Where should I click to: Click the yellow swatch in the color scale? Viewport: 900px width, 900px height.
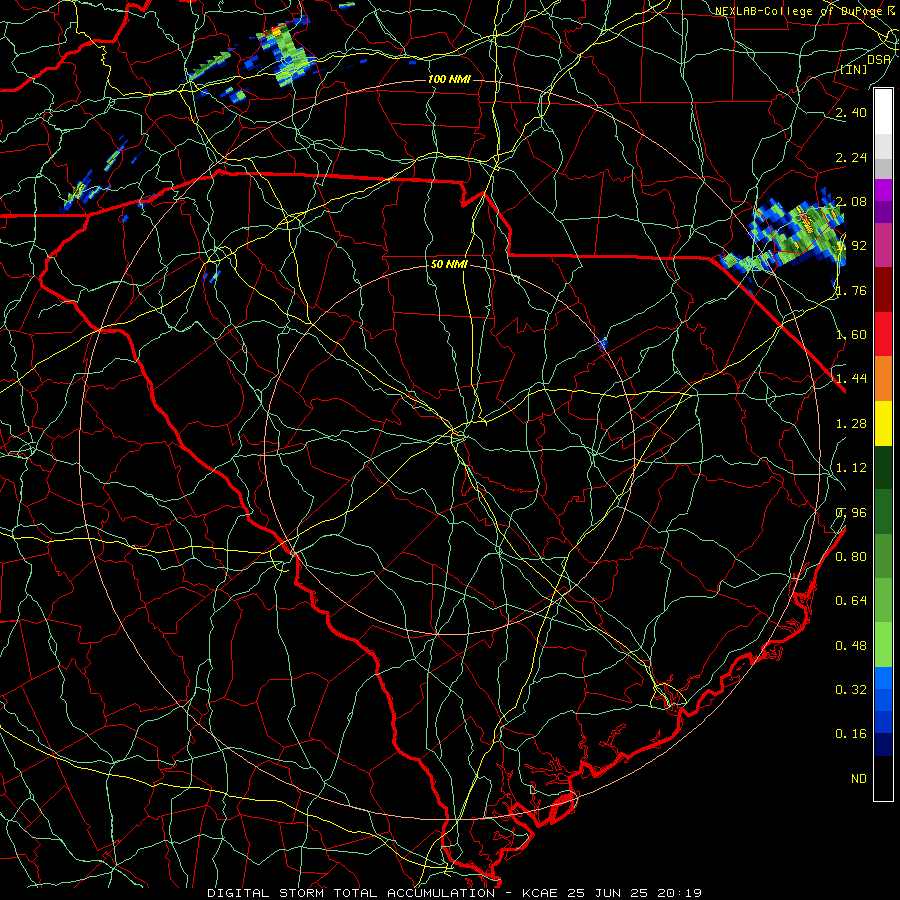[x=883, y=423]
